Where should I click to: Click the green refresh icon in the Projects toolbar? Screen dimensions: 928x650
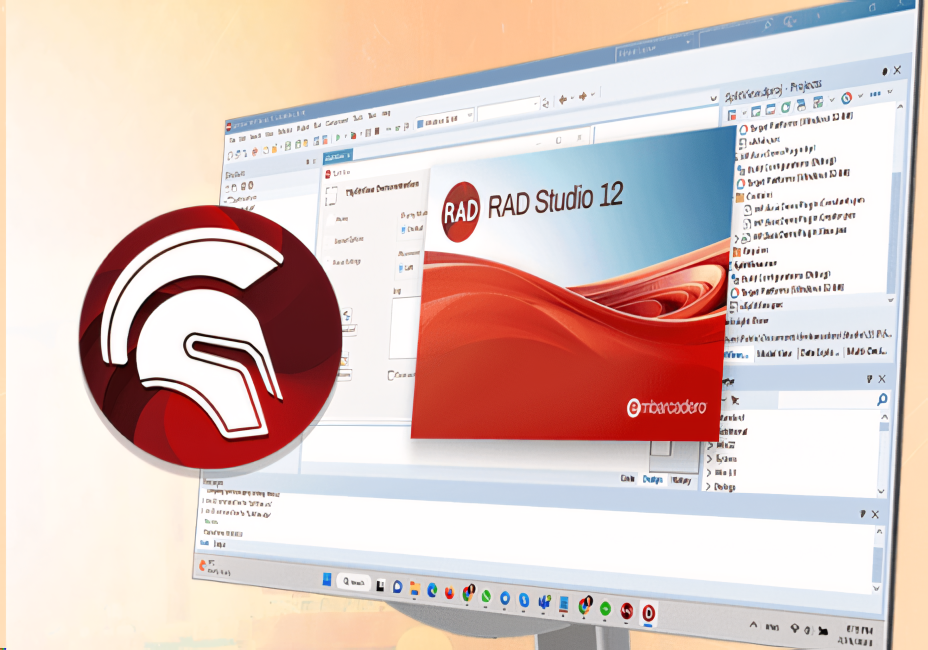coord(785,107)
